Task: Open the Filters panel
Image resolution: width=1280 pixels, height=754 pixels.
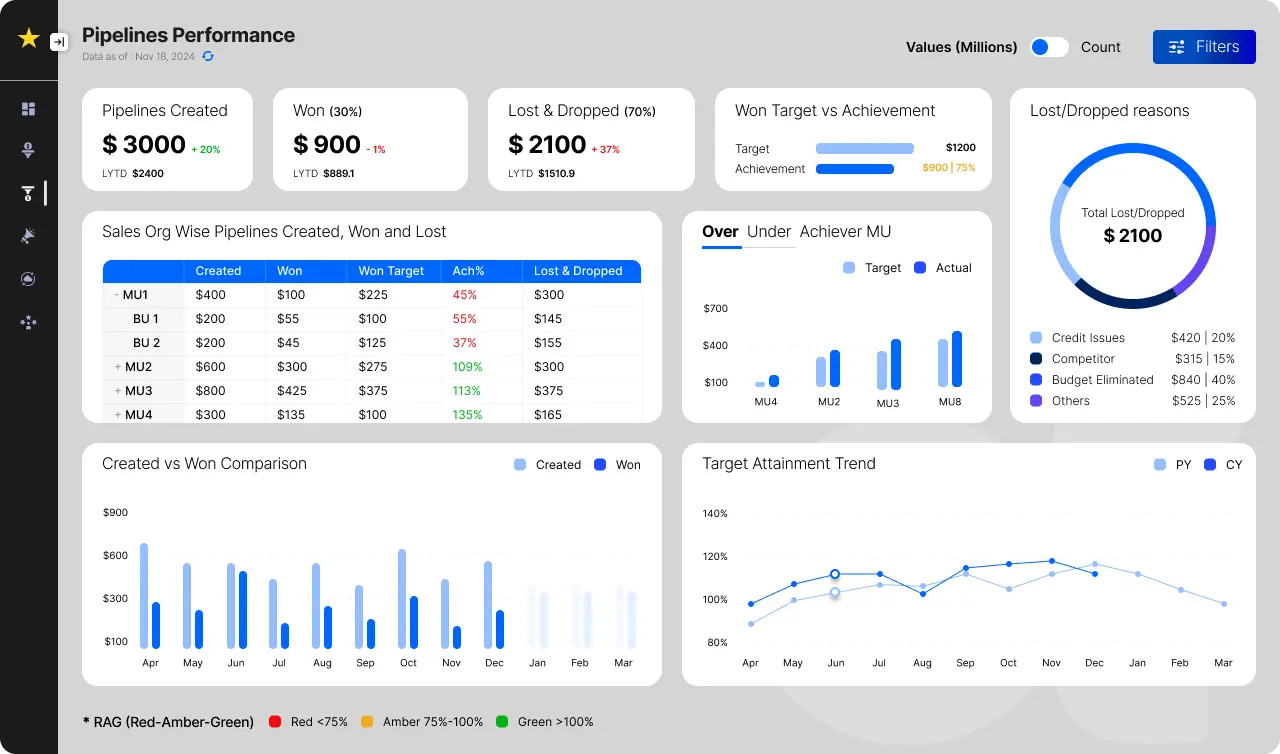Action: (x=1204, y=47)
